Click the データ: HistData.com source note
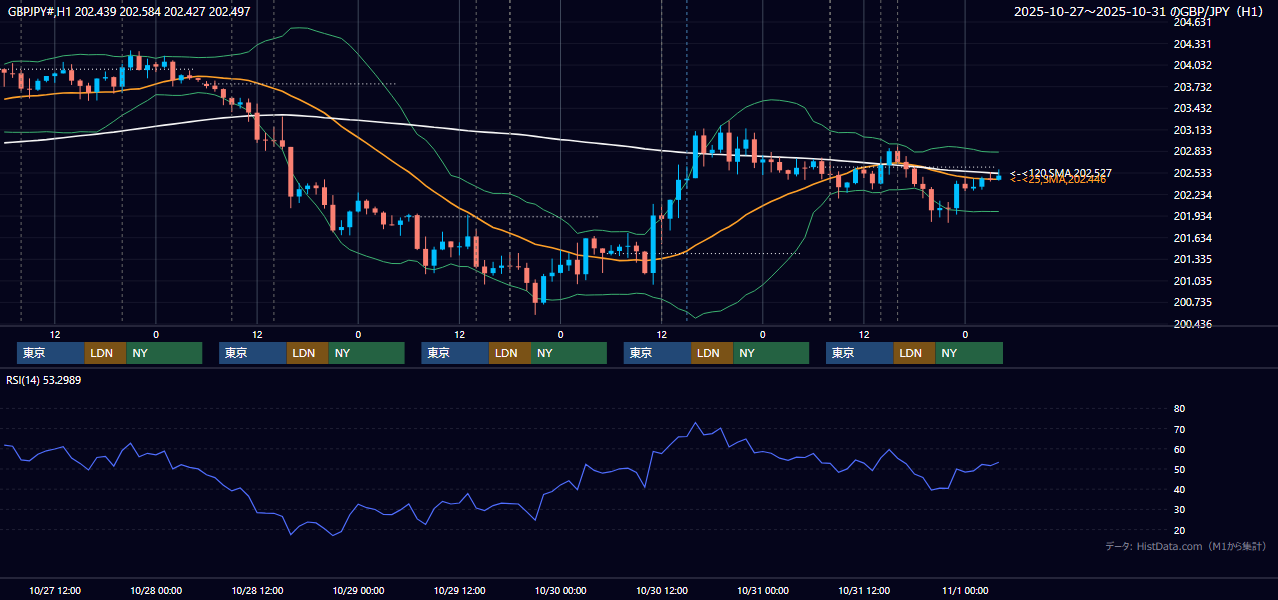The height and width of the screenshot is (600, 1278). (1186, 546)
